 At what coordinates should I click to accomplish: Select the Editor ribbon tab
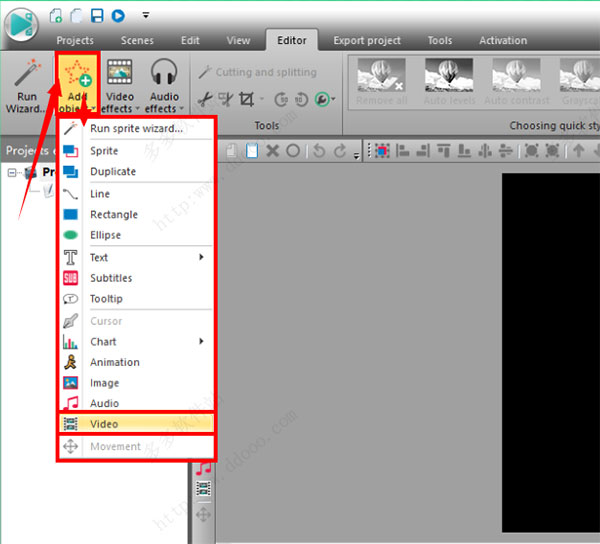tap(292, 40)
